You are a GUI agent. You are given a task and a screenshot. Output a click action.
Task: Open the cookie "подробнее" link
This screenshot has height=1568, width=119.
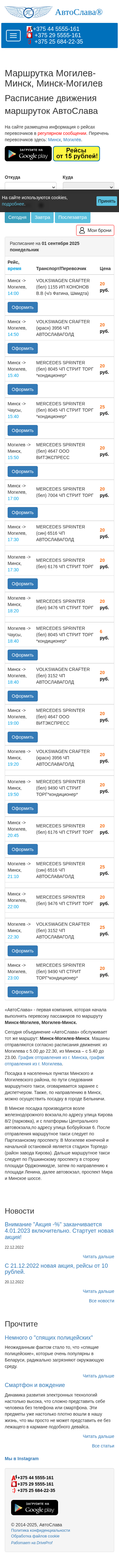13,204
